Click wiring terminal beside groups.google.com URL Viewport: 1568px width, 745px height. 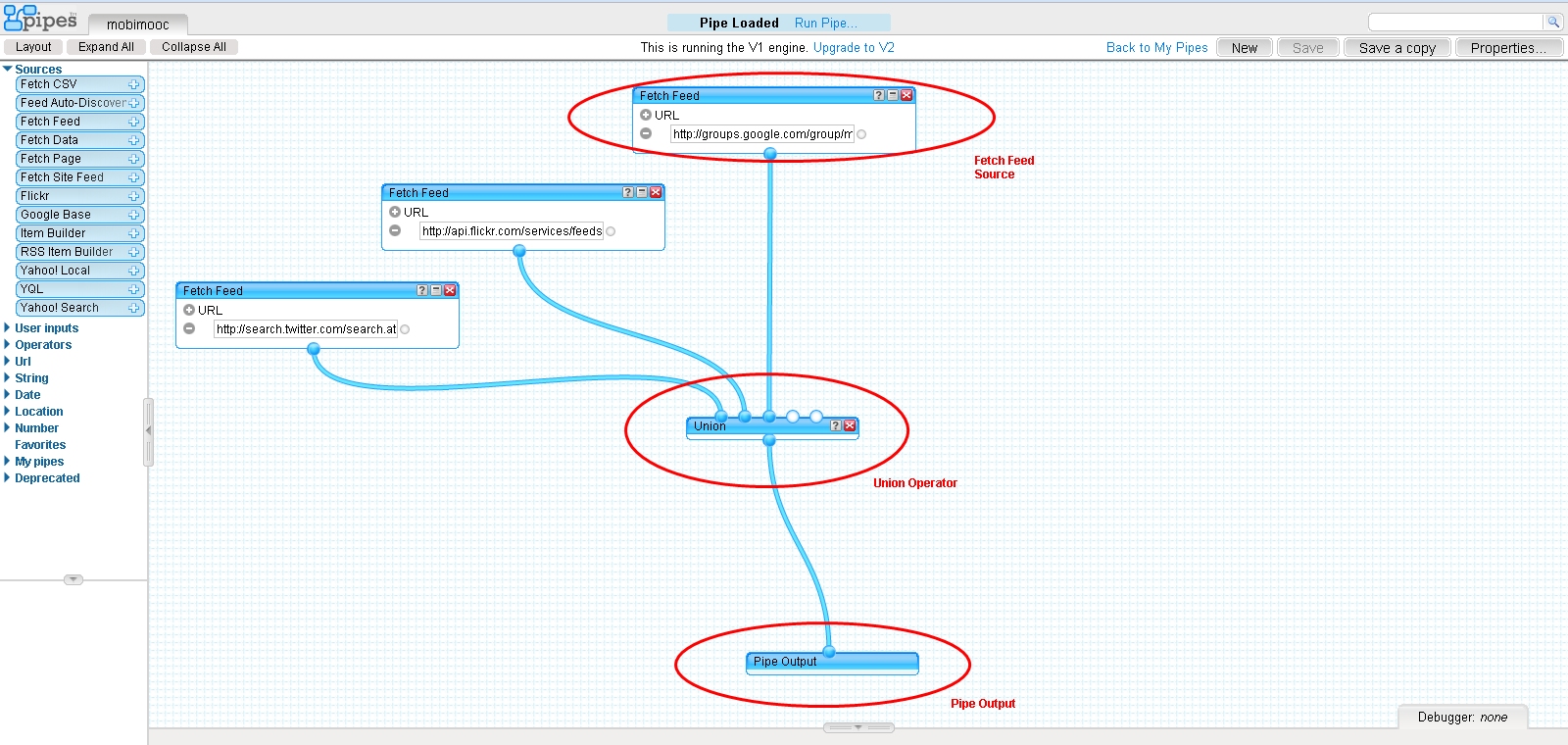pyautogui.click(x=861, y=134)
